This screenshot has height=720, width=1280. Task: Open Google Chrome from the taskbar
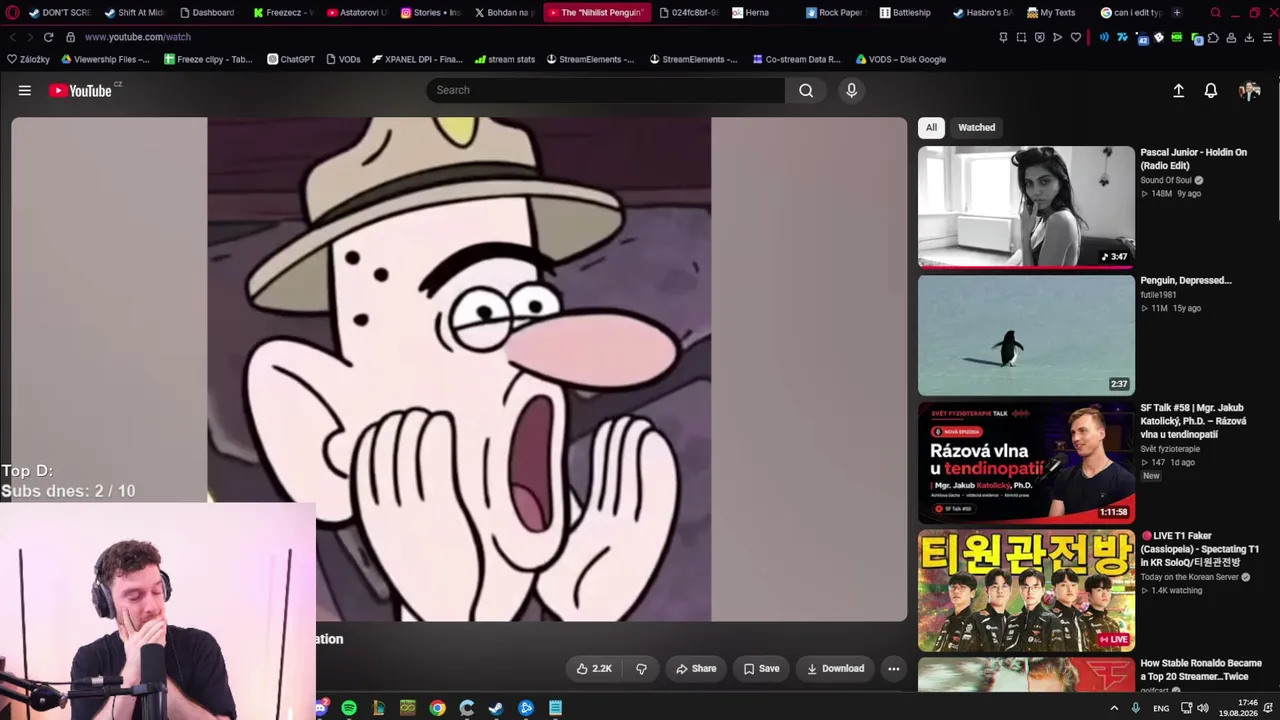point(437,708)
